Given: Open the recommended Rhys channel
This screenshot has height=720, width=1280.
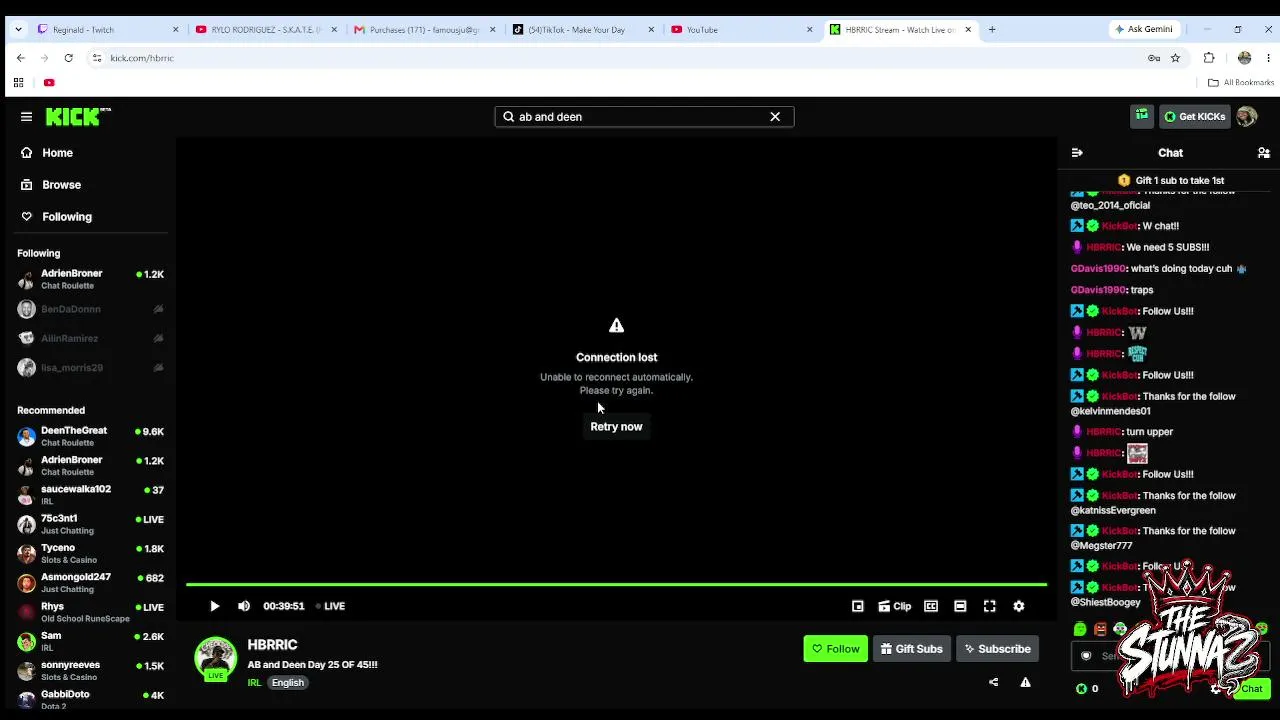Looking at the screenshot, I should 90,612.
